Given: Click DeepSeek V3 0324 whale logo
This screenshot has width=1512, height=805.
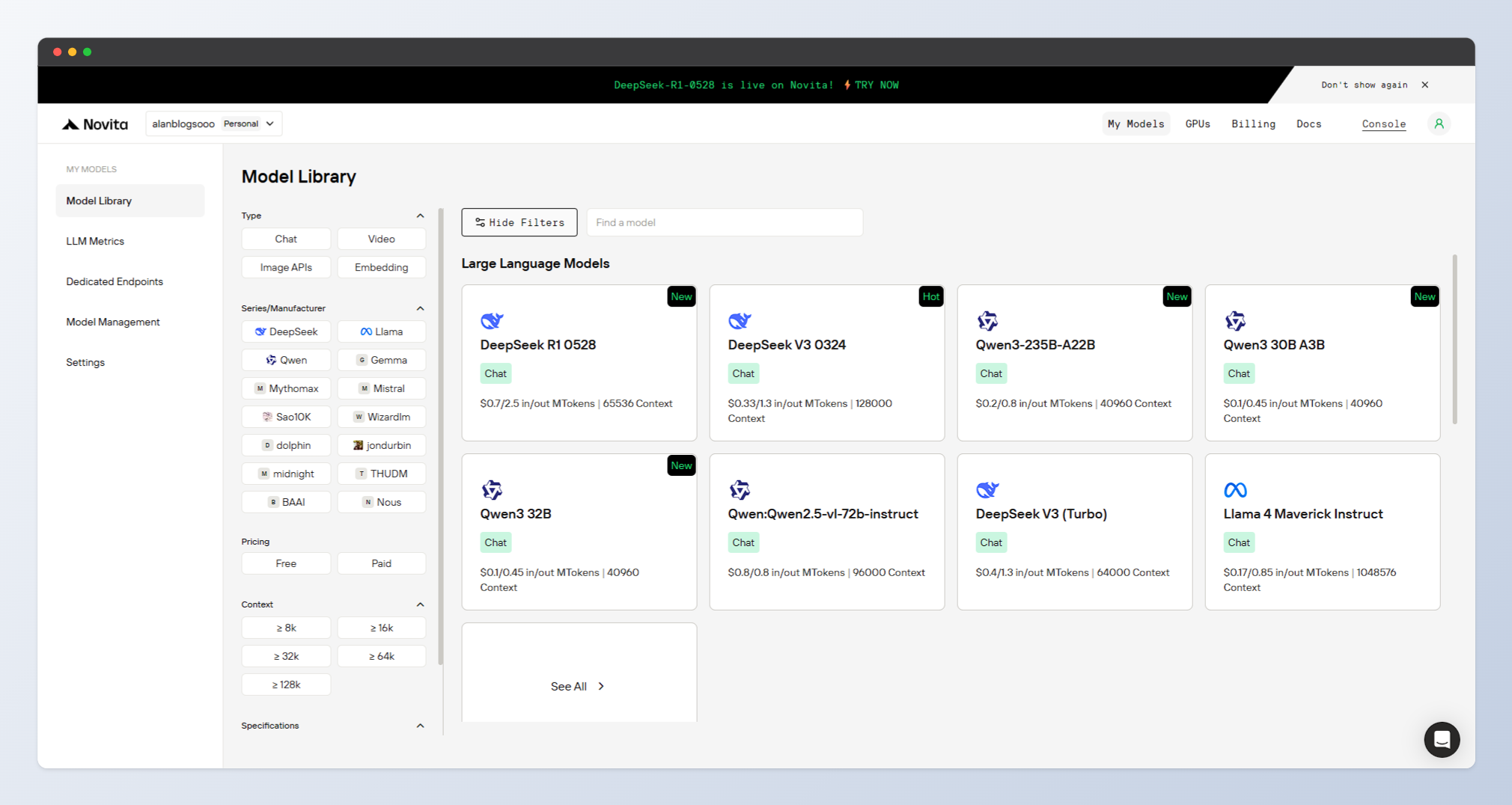Looking at the screenshot, I should pyautogui.click(x=740, y=321).
